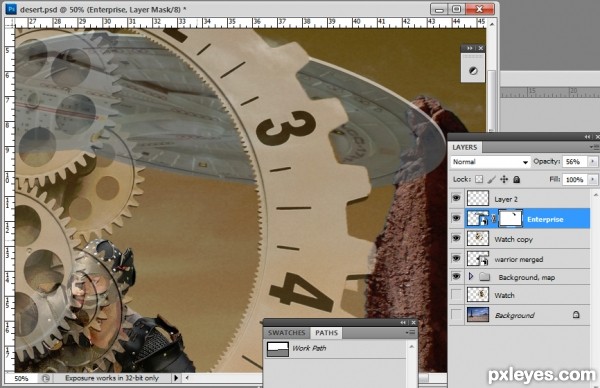The image size is (600, 388).
Task: Click the lock all padlock icon
Action: coord(517,179)
